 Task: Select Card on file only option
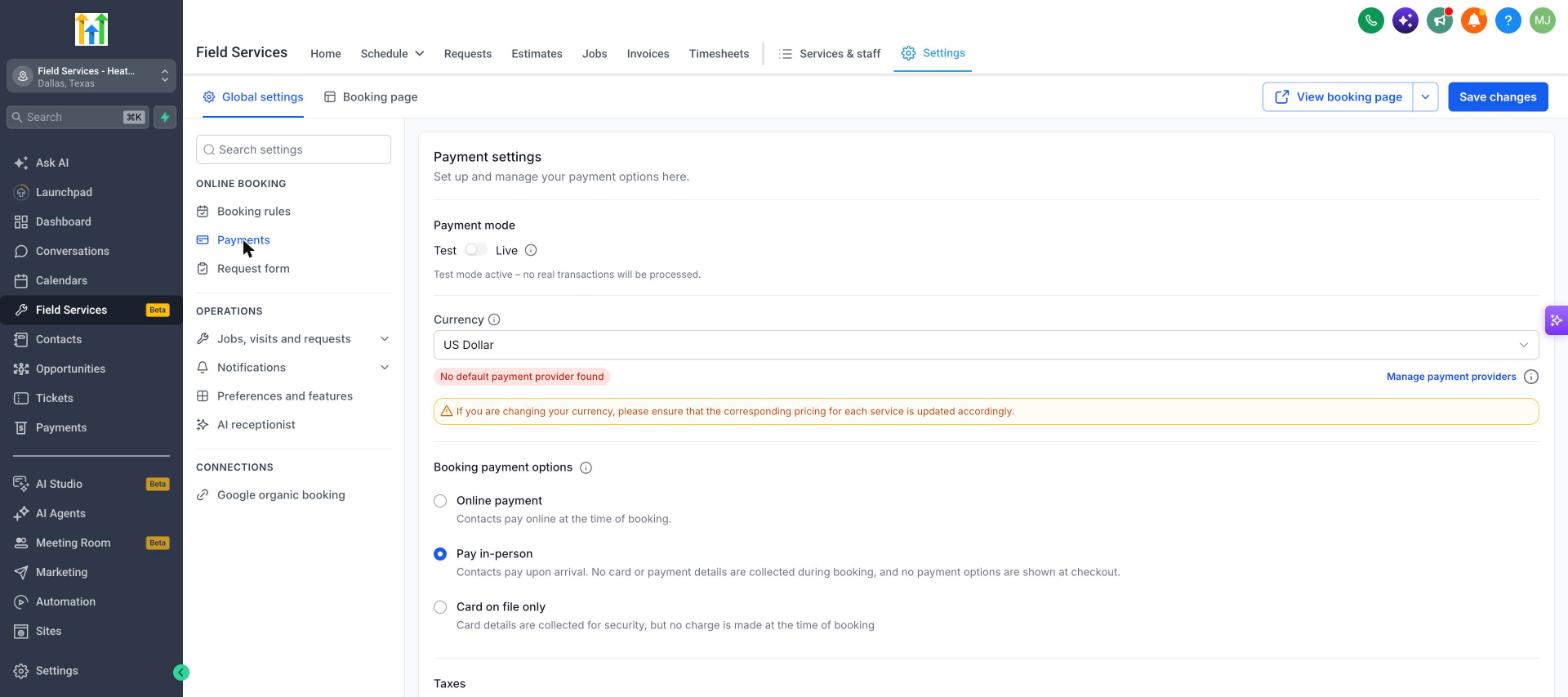[440, 607]
